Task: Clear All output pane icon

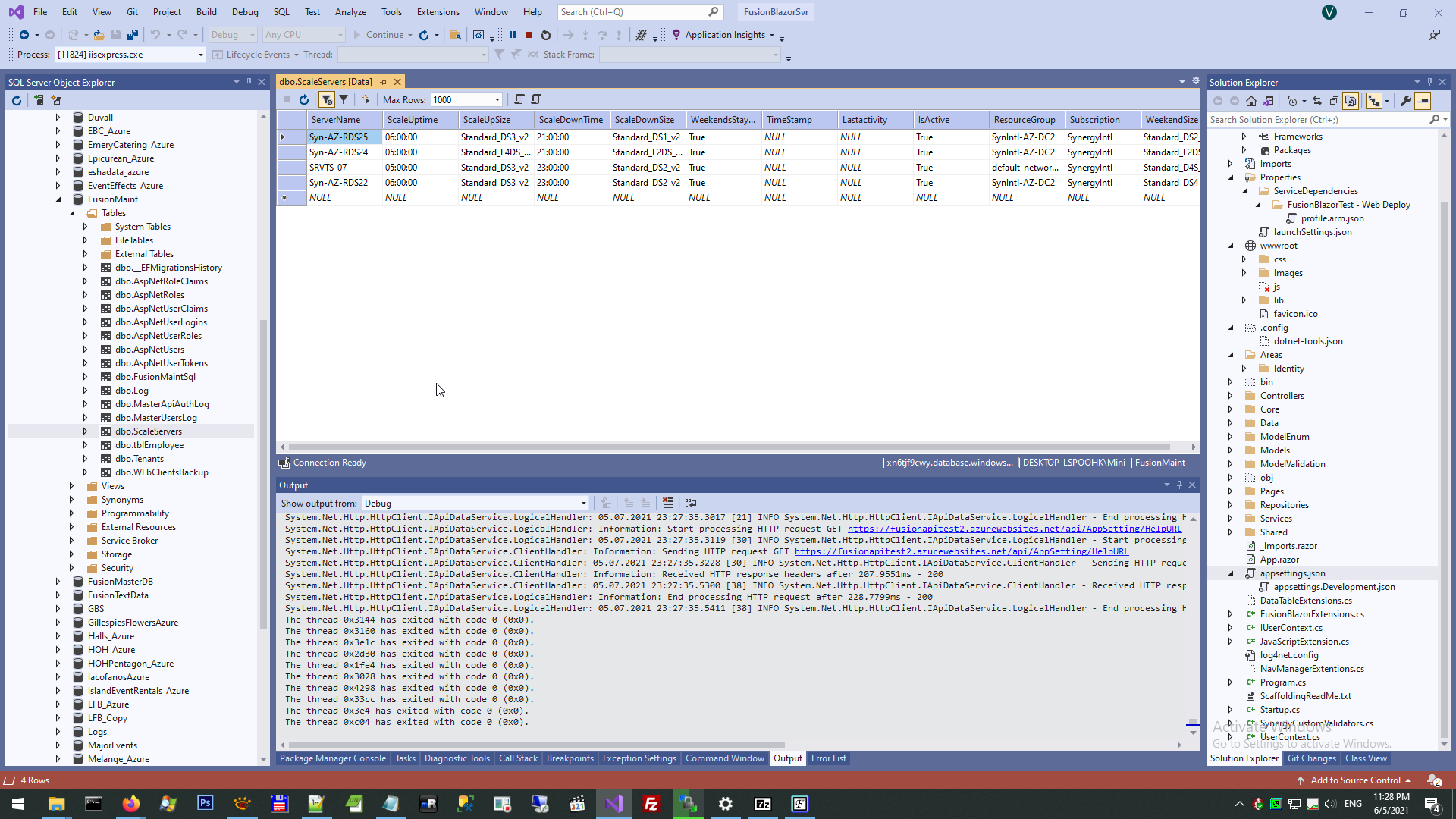Action: pyautogui.click(x=667, y=503)
